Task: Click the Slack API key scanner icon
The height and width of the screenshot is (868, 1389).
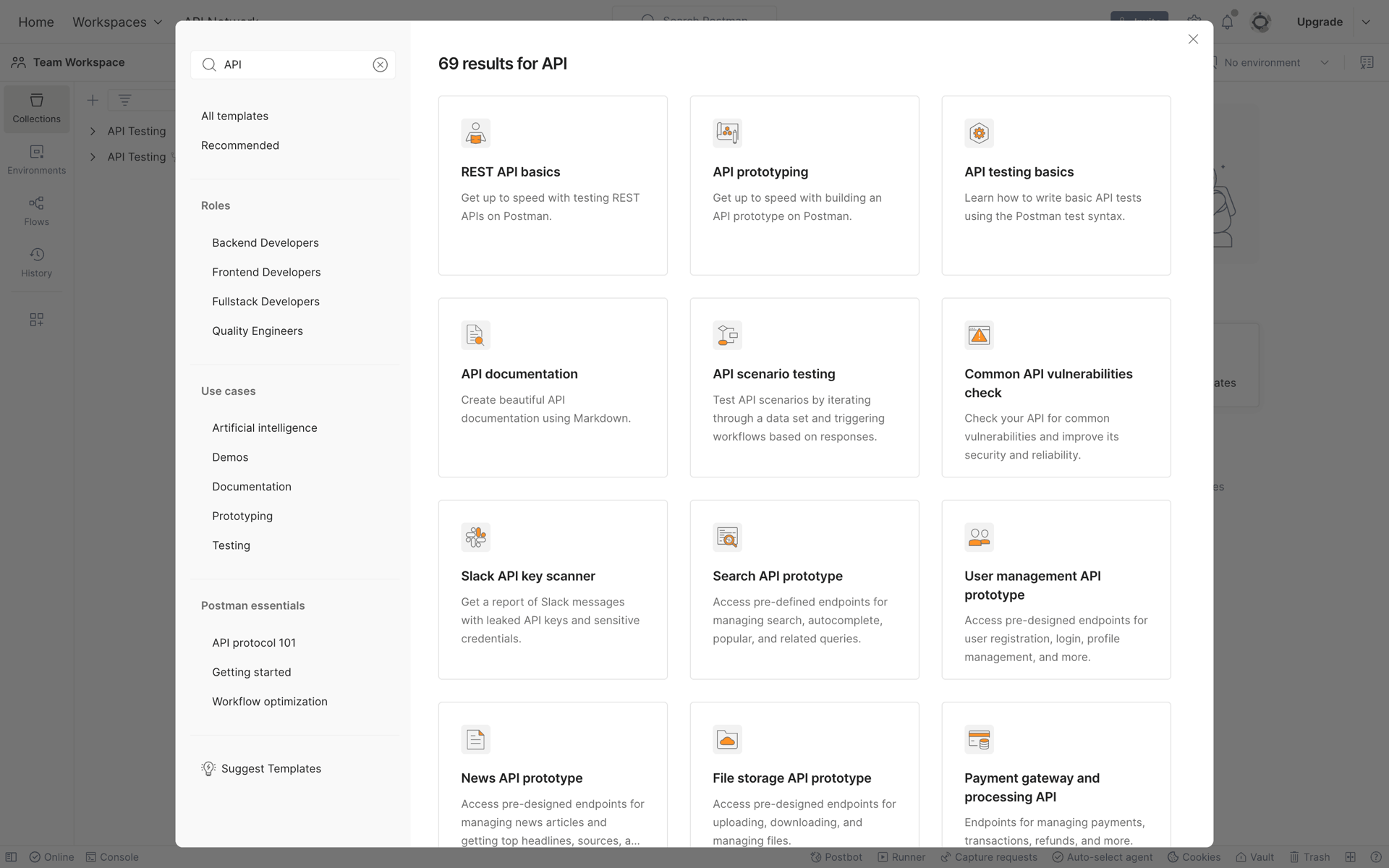Action: click(475, 537)
